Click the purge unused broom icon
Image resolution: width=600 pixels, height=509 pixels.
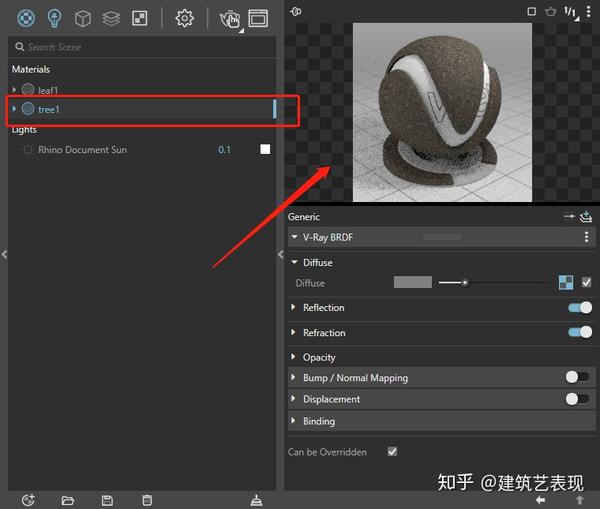click(x=256, y=500)
